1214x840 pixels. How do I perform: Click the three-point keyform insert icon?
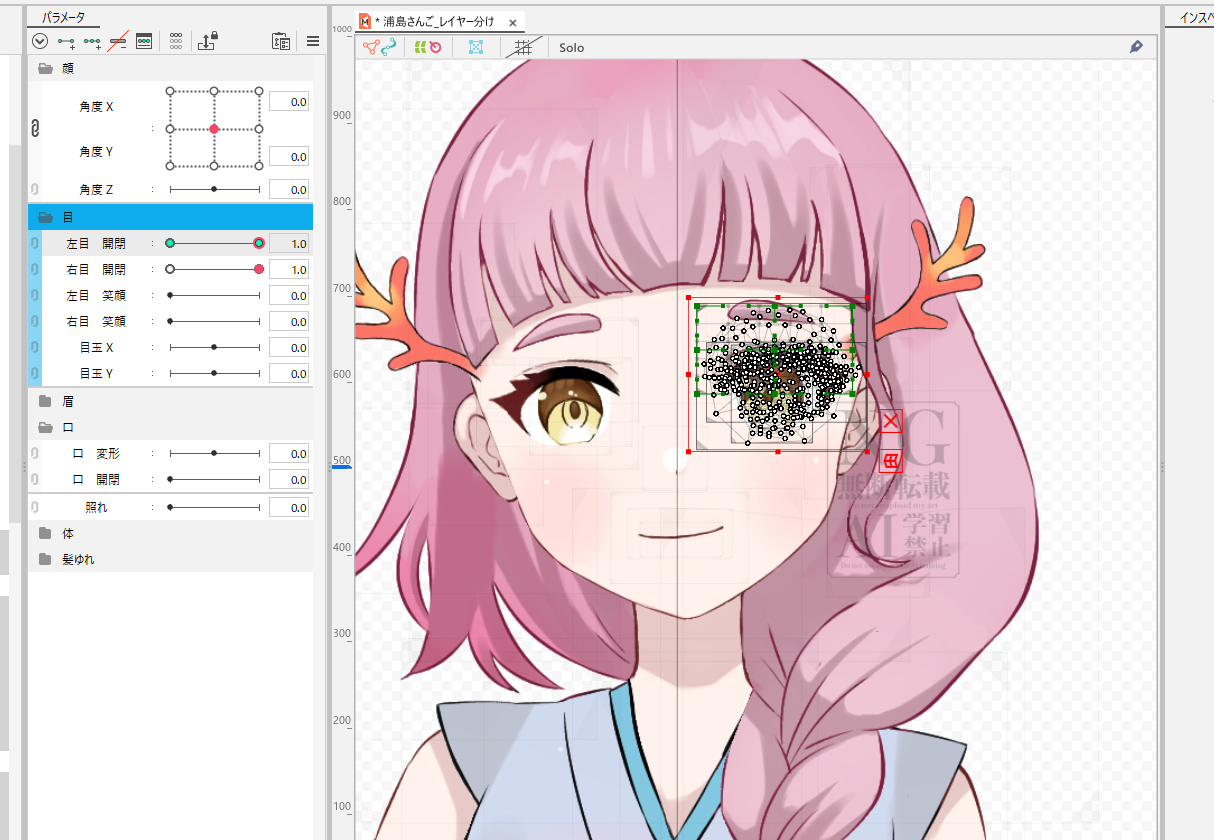(x=93, y=41)
